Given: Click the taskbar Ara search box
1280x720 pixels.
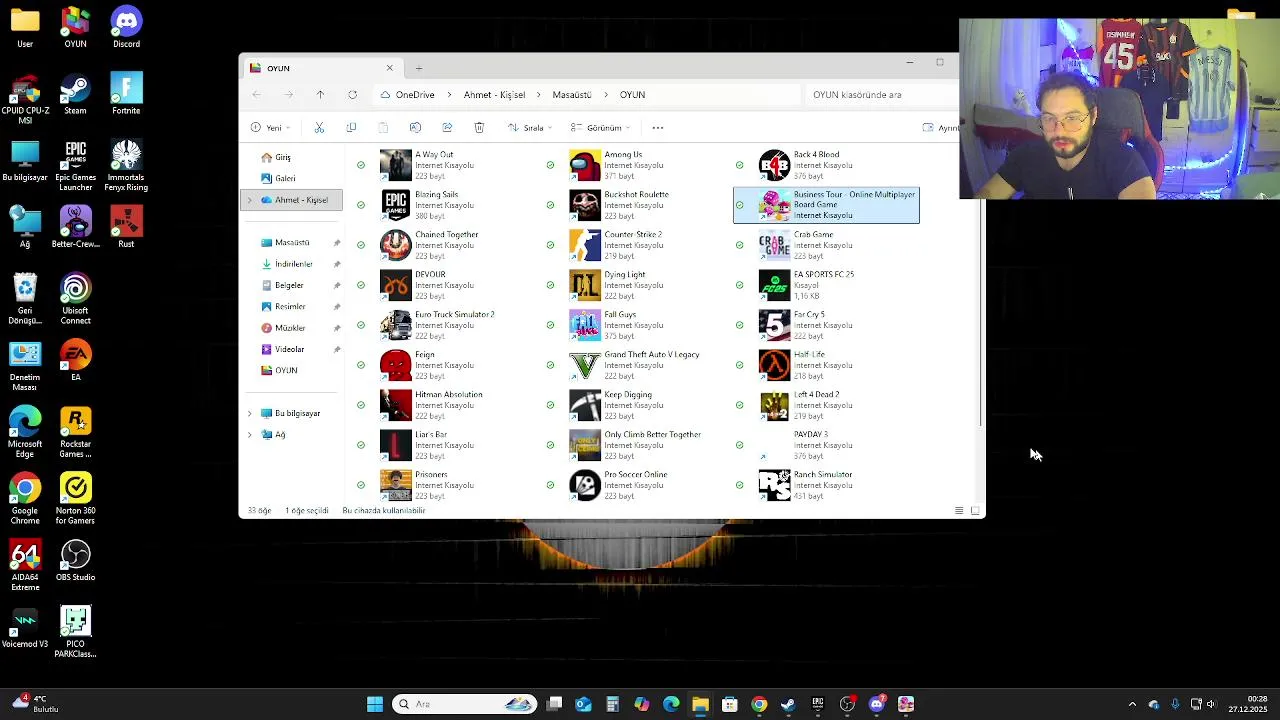Looking at the screenshot, I should click(x=464, y=704).
